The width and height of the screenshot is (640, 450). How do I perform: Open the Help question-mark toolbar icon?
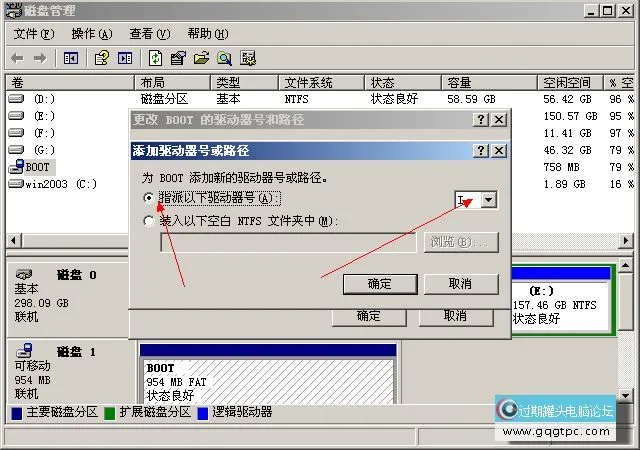pos(101,58)
